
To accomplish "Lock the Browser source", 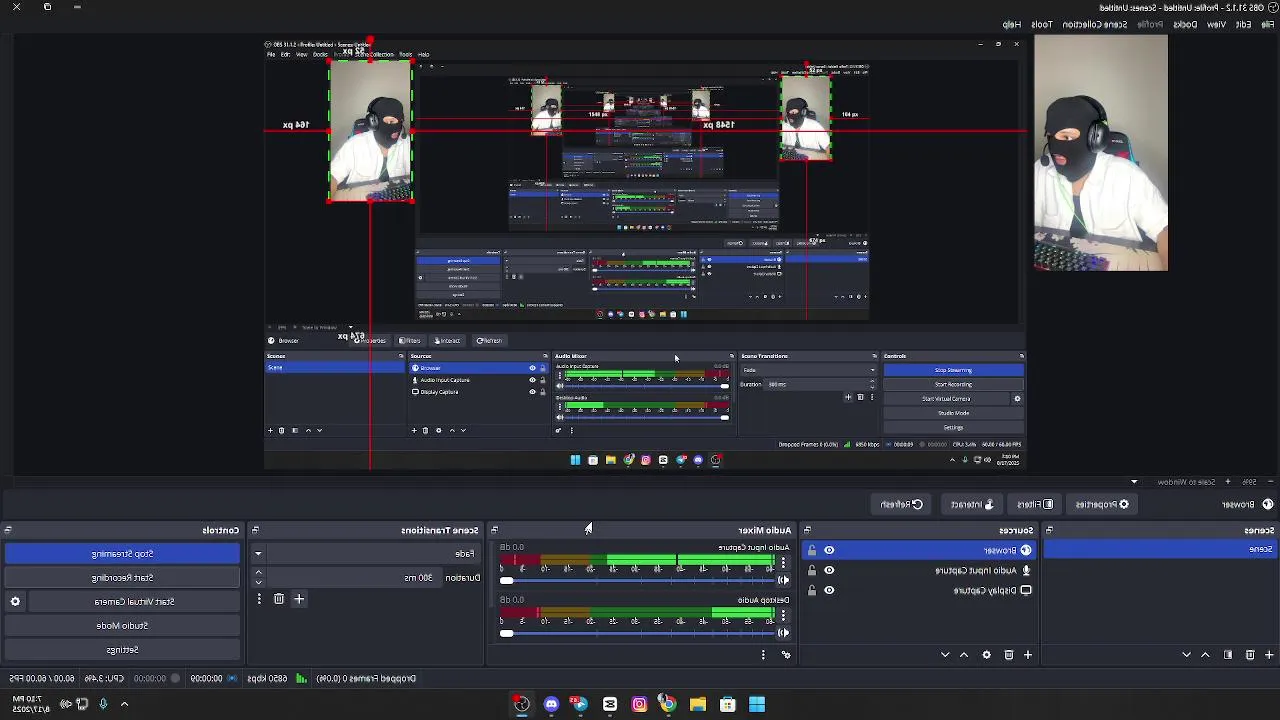I will pyautogui.click(x=812, y=551).
